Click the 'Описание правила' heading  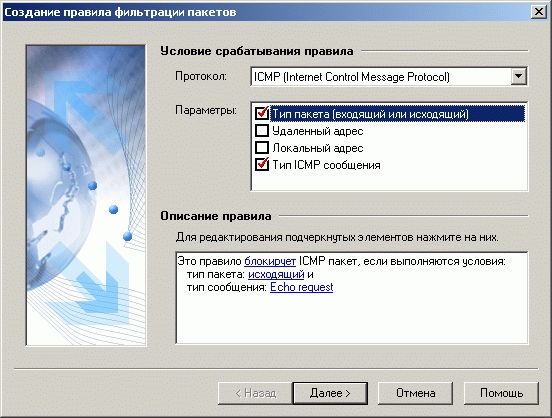[x=216, y=216]
